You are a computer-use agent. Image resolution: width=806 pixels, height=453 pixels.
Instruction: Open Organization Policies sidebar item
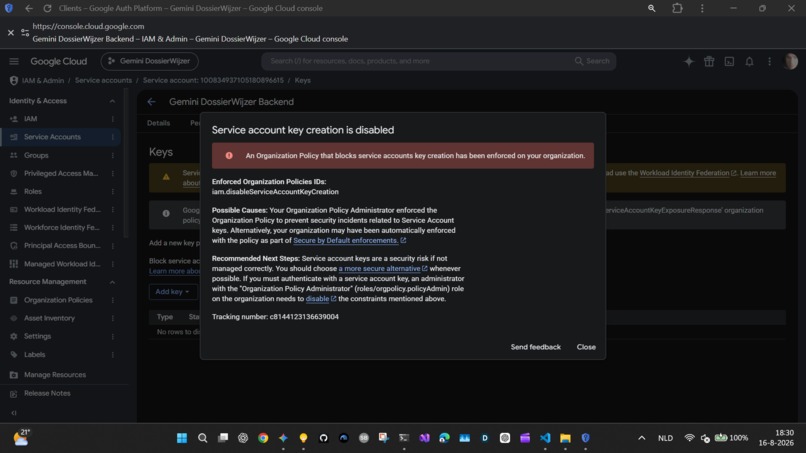57,300
